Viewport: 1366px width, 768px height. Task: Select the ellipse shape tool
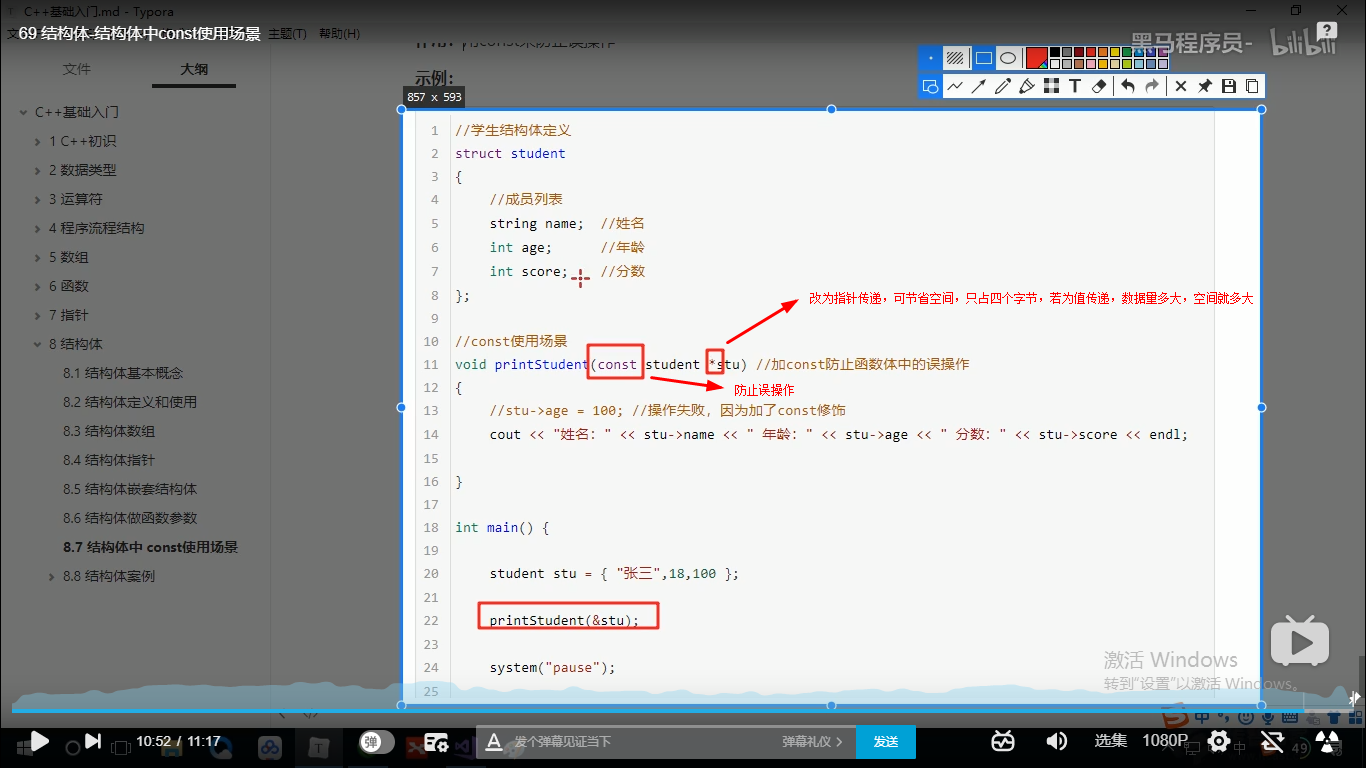point(1008,58)
